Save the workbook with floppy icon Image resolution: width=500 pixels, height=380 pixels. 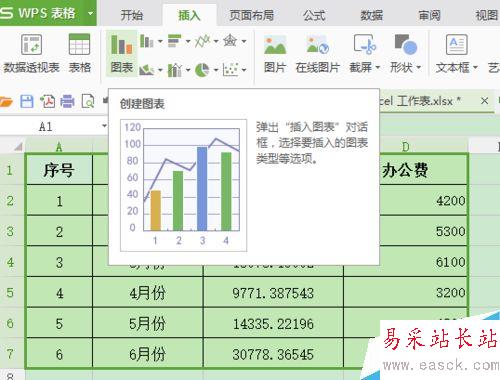pos(27,101)
